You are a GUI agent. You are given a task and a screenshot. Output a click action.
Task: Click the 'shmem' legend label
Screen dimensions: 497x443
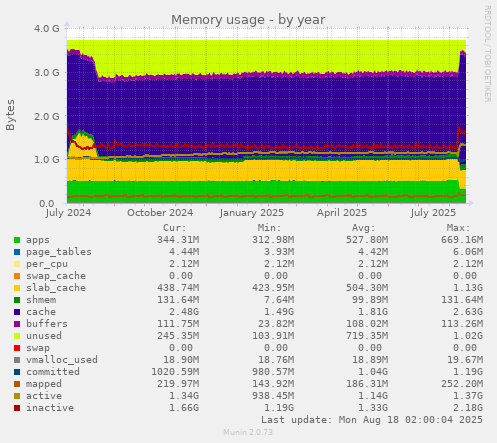(x=41, y=300)
